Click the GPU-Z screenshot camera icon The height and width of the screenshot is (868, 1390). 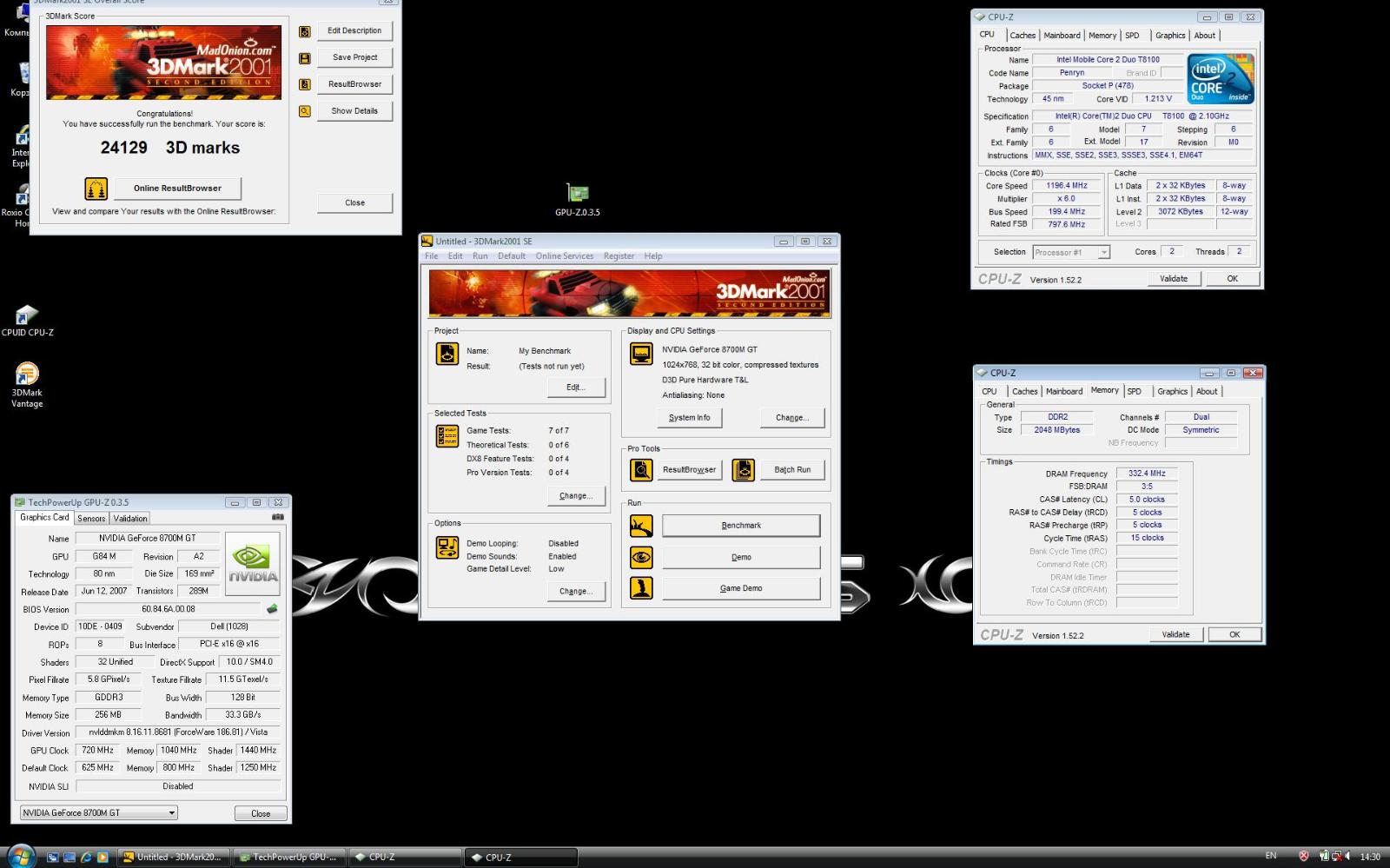(278, 517)
